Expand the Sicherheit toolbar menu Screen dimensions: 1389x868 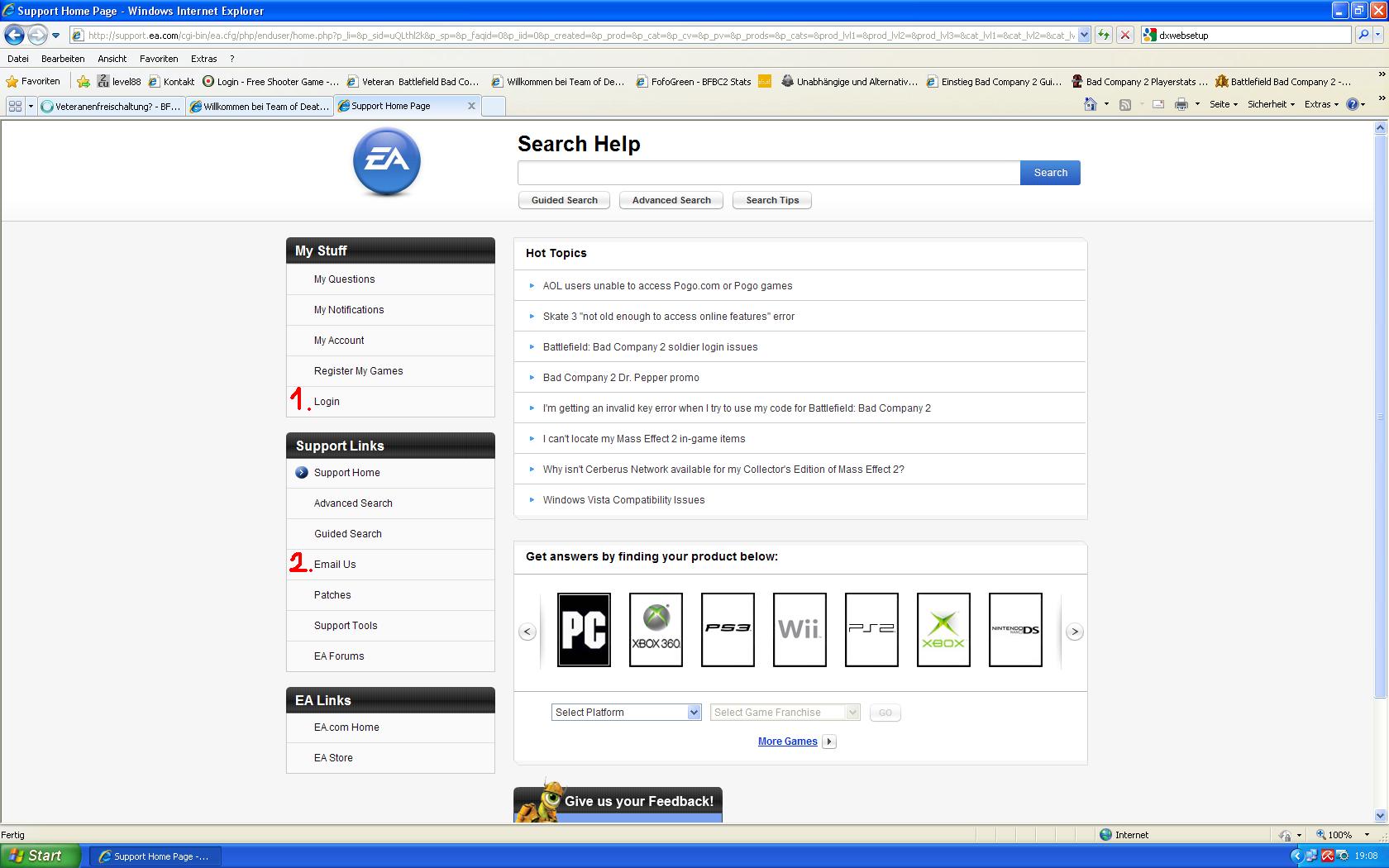point(1270,104)
